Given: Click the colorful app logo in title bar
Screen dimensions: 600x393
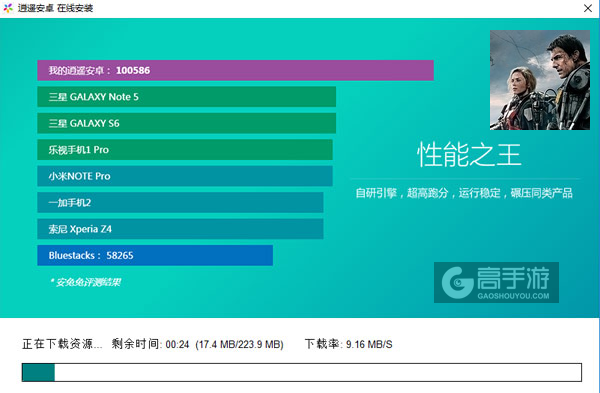Looking at the screenshot, I should [x=8, y=8].
